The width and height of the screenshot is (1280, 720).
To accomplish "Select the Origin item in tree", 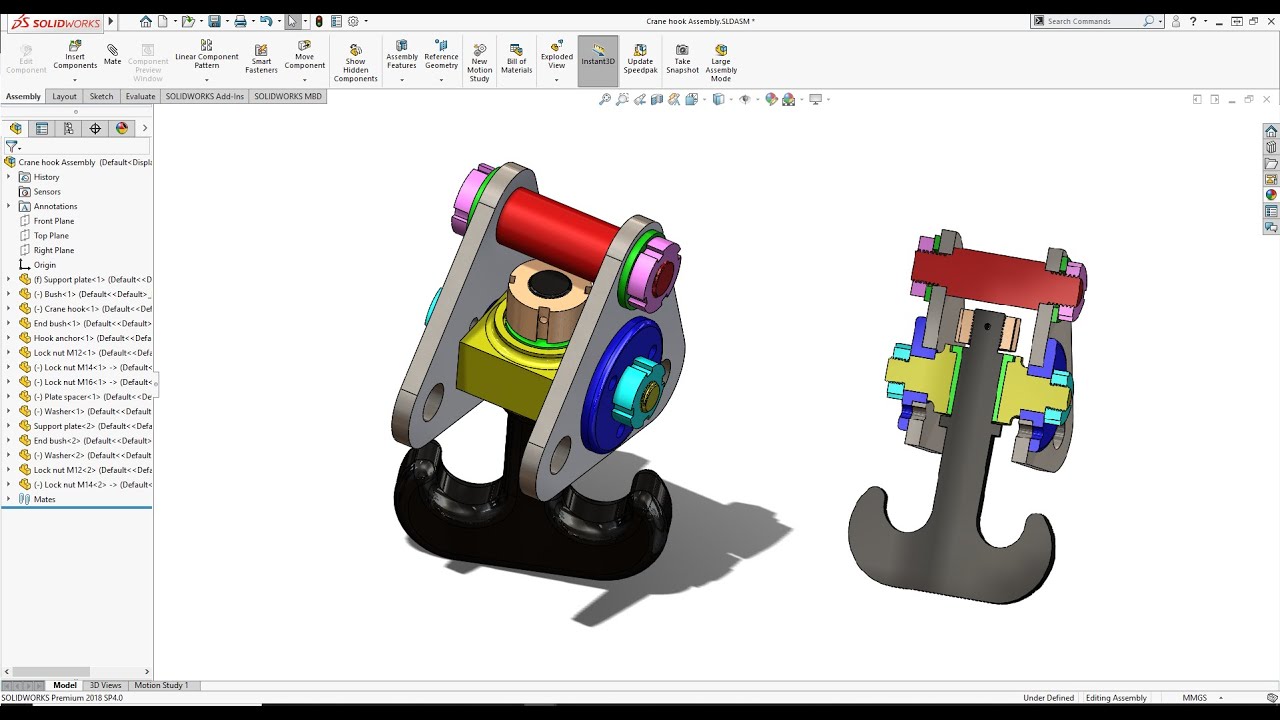I will pyautogui.click(x=44, y=265).
